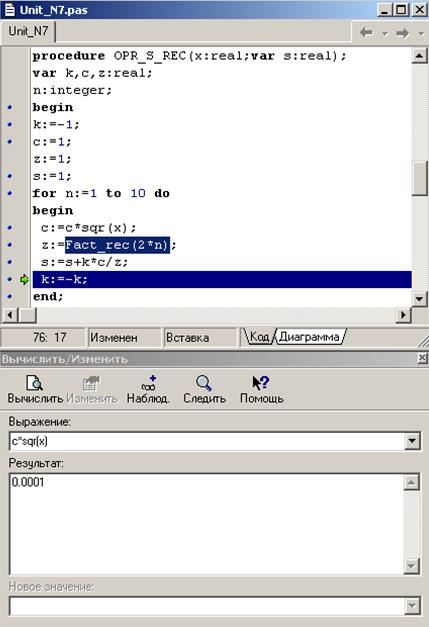Click the selected text Fact_rec(2*n)

(117, 245)
